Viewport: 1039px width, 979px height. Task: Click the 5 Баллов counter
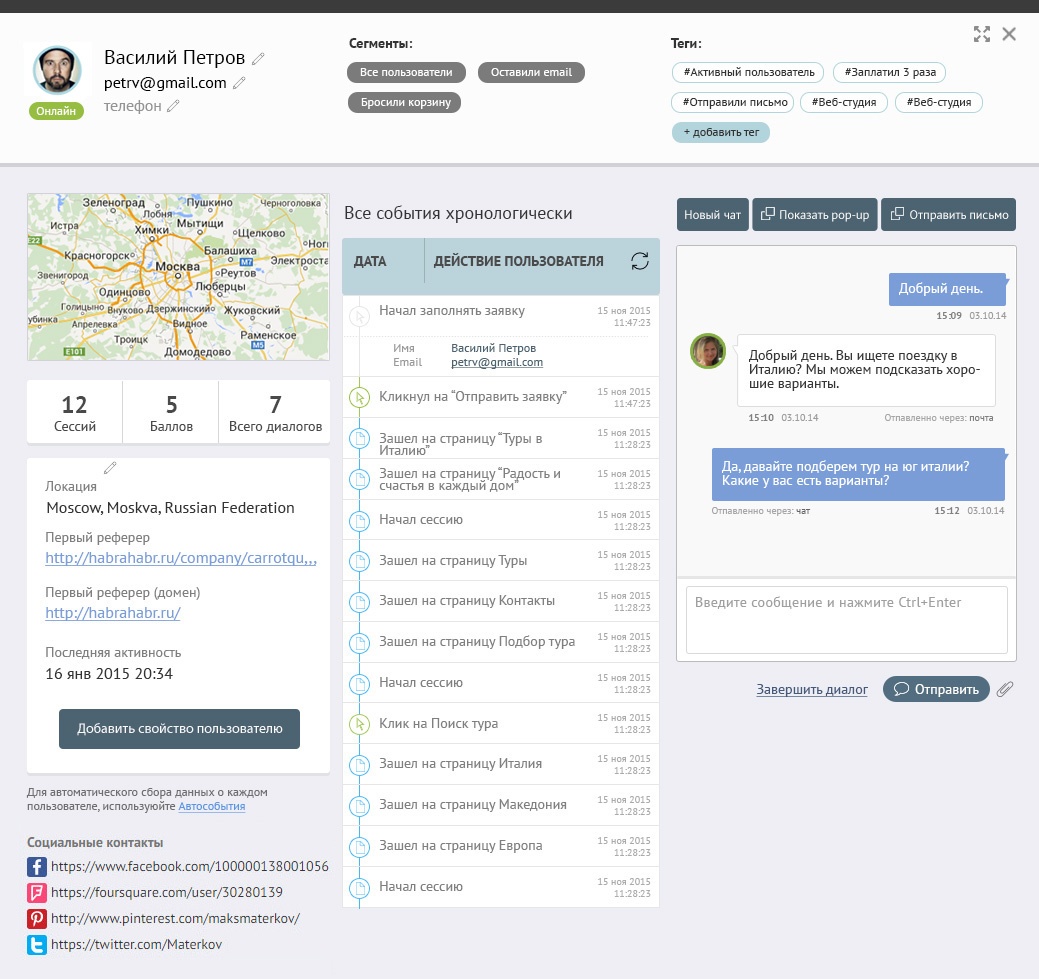click(171, 412)
